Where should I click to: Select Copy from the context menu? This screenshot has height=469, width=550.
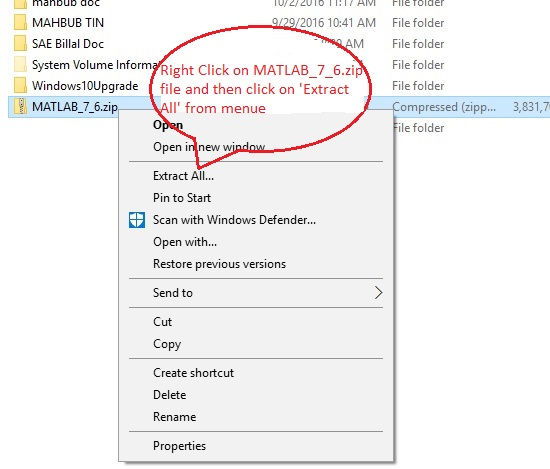(x=167, y=344)
